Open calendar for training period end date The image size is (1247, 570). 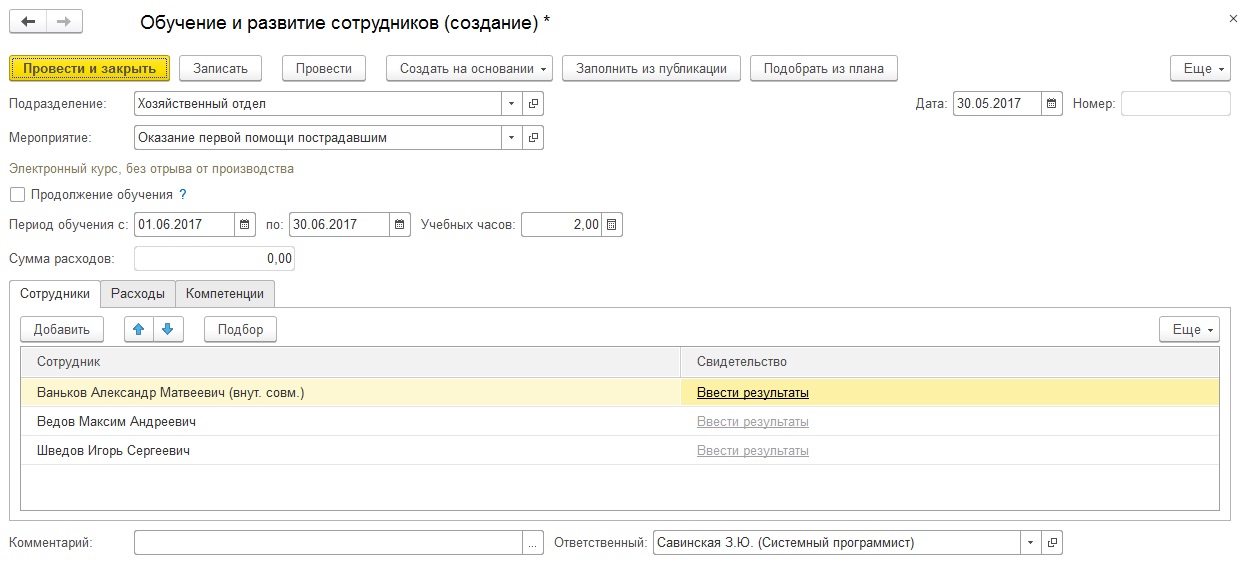click(400, 225)
